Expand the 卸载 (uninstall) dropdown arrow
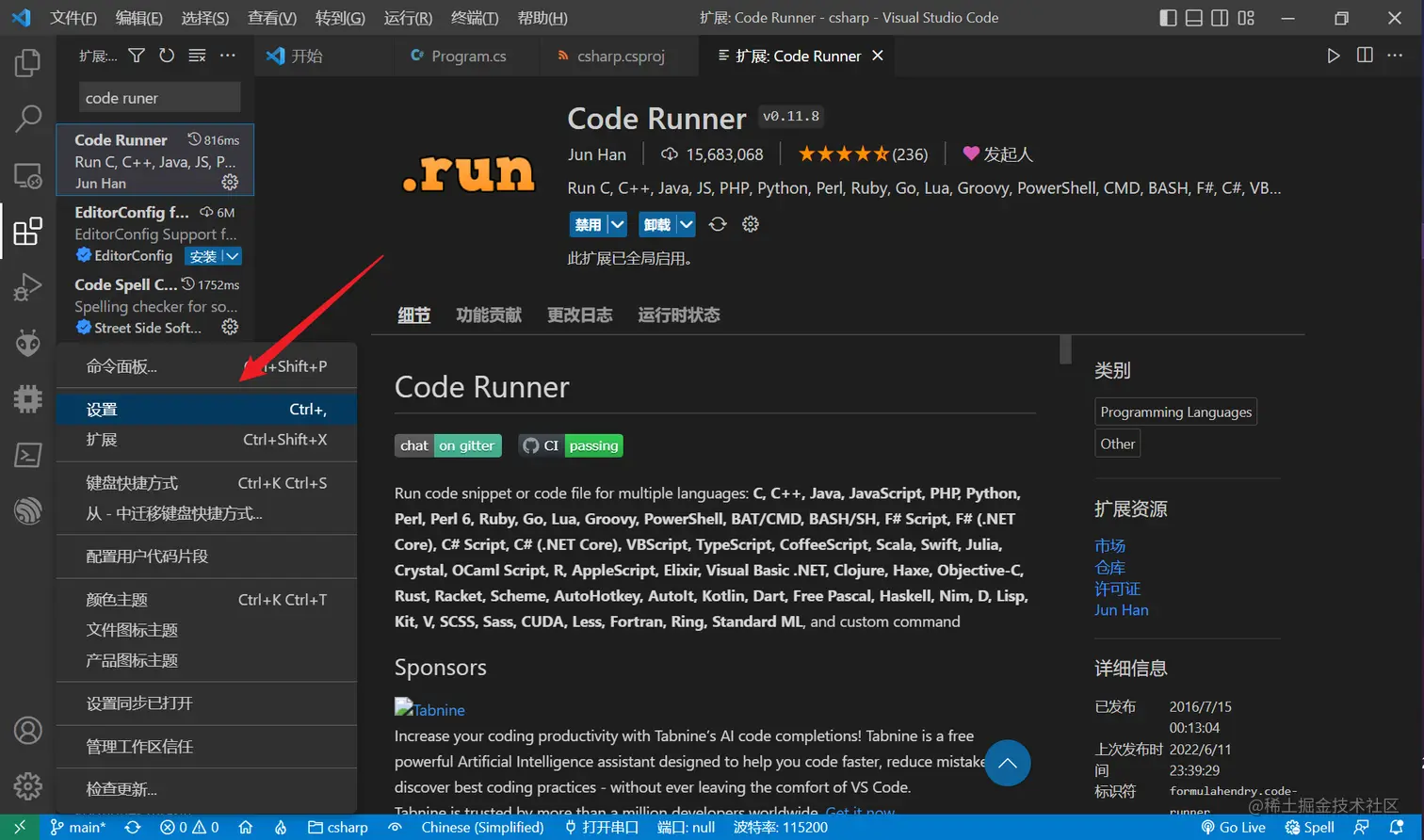The height and width of the screenshot is (840, 1424). coord(687,224)
